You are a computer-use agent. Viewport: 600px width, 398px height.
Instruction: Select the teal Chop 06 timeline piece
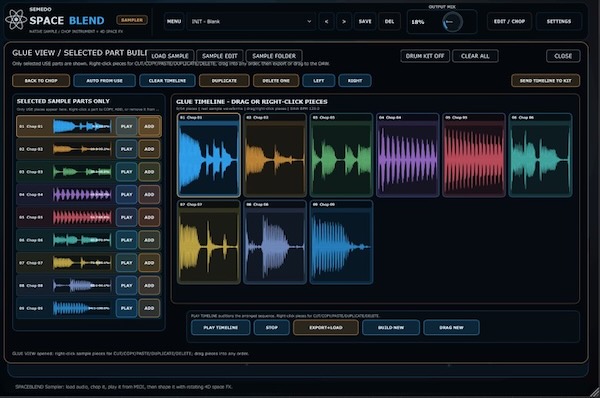click(x=540, y=155)
